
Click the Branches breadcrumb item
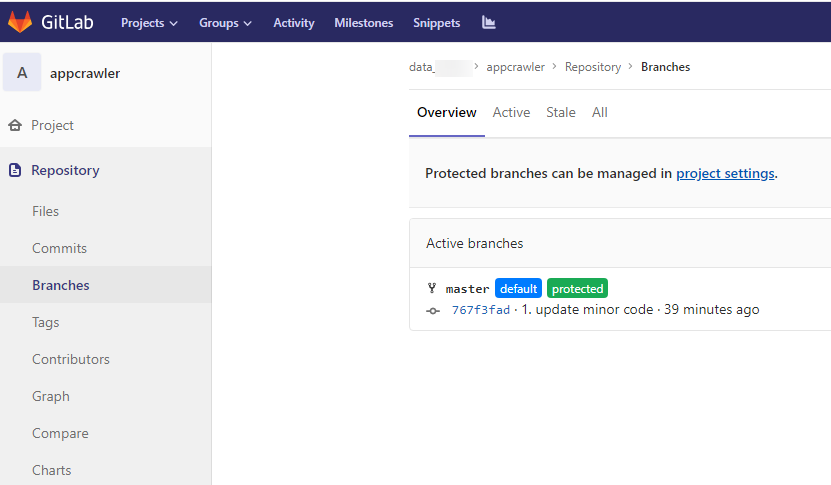tap(665, 67)
